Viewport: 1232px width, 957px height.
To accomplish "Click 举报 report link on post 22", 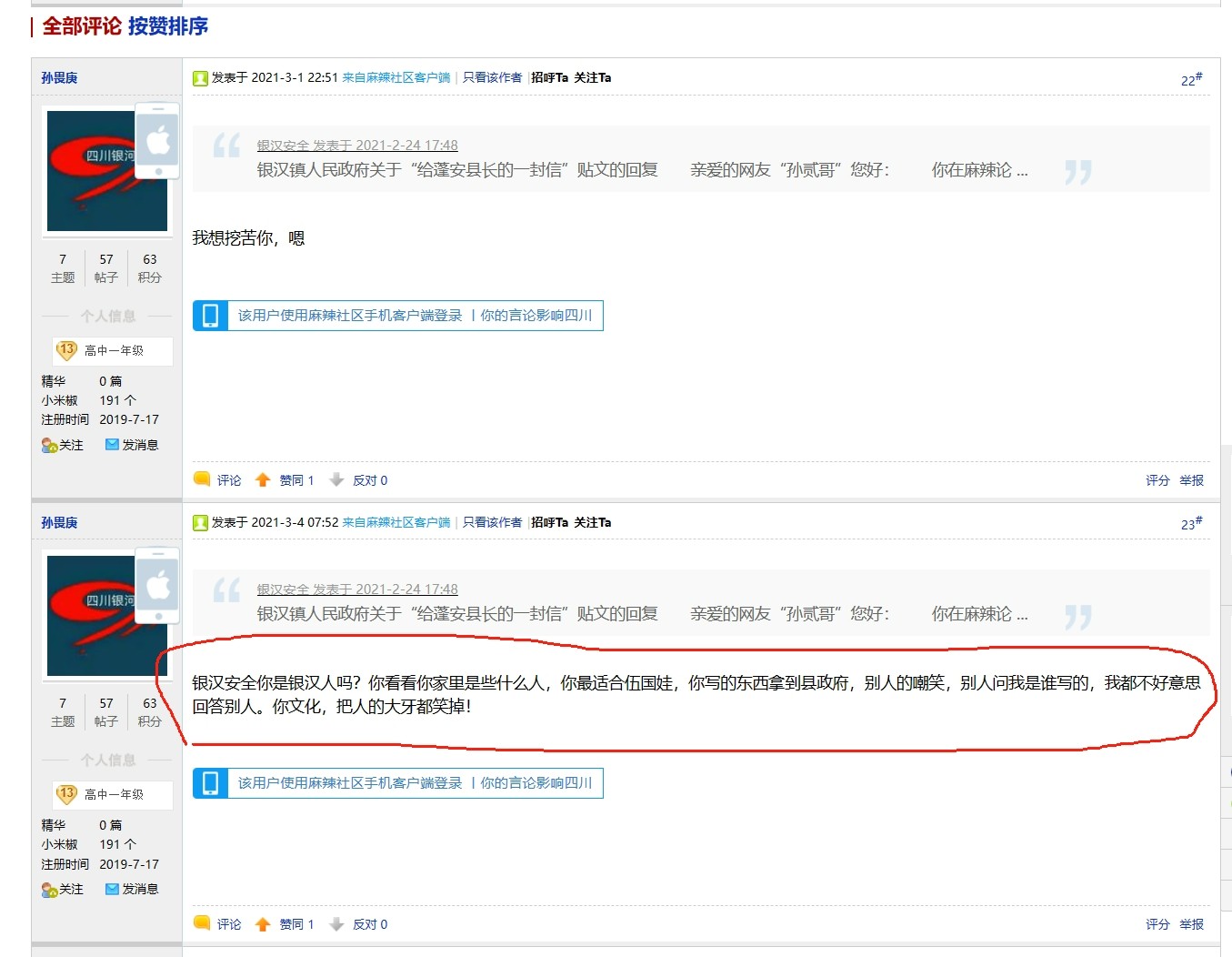I will click(1191, 480).
